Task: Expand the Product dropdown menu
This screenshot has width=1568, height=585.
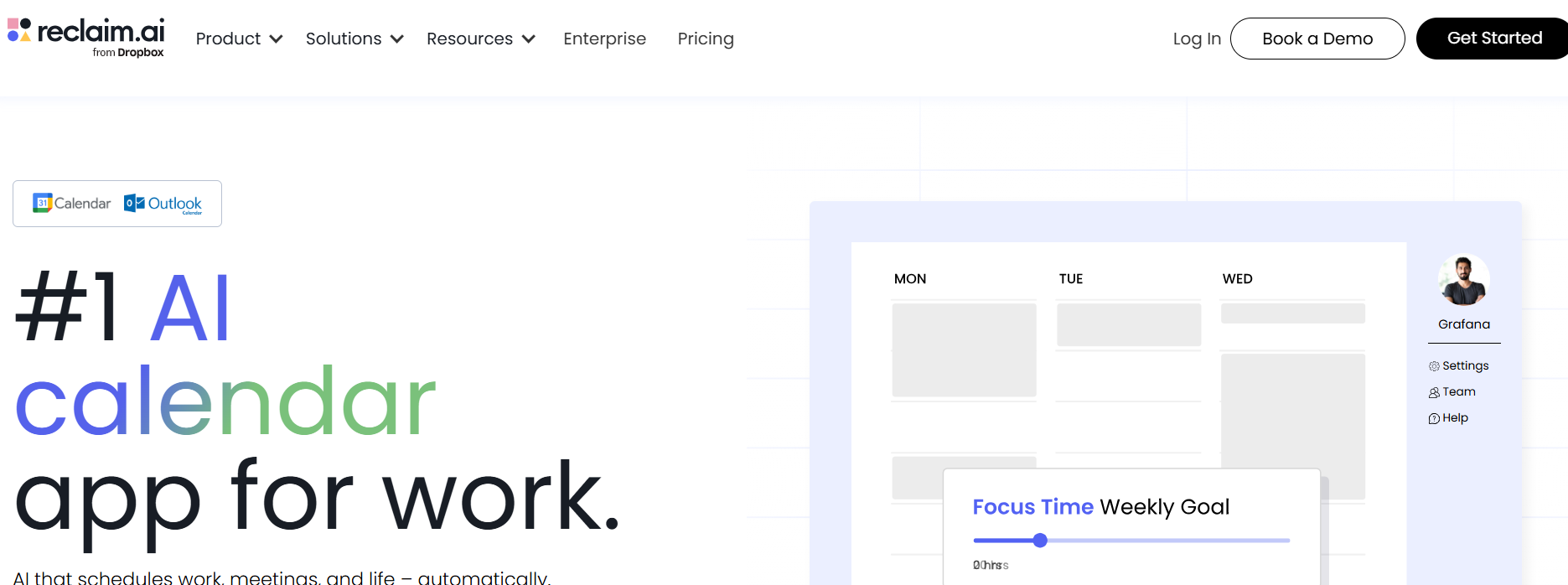Action: (239, 39)
